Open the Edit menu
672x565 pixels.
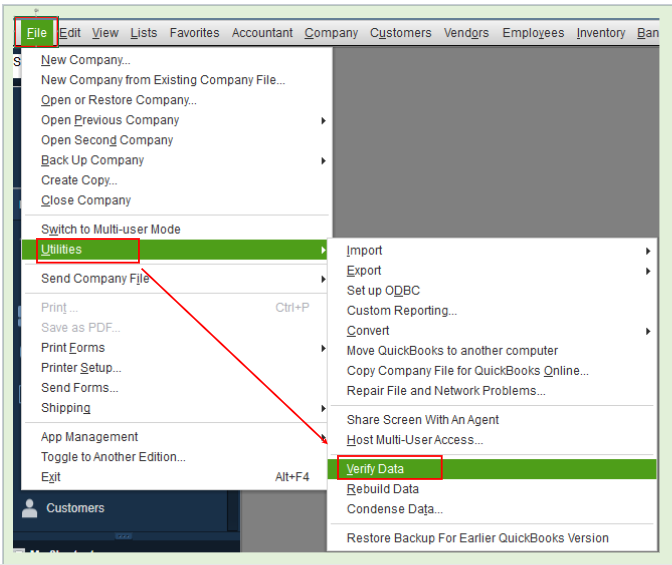point(70,33)
